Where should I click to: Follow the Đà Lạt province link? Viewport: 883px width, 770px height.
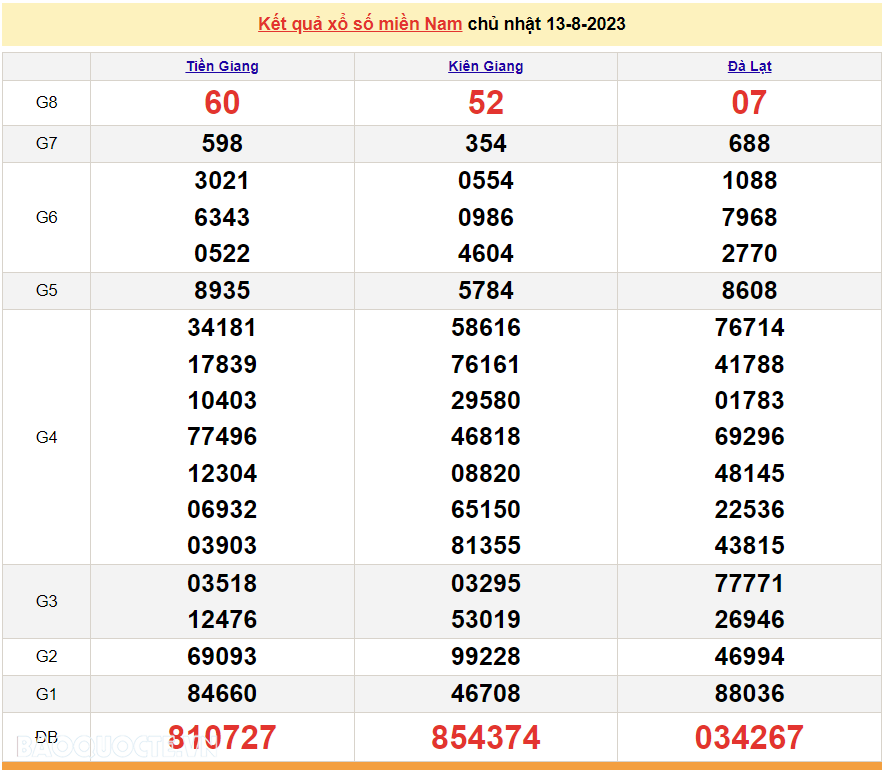point(749,66)
